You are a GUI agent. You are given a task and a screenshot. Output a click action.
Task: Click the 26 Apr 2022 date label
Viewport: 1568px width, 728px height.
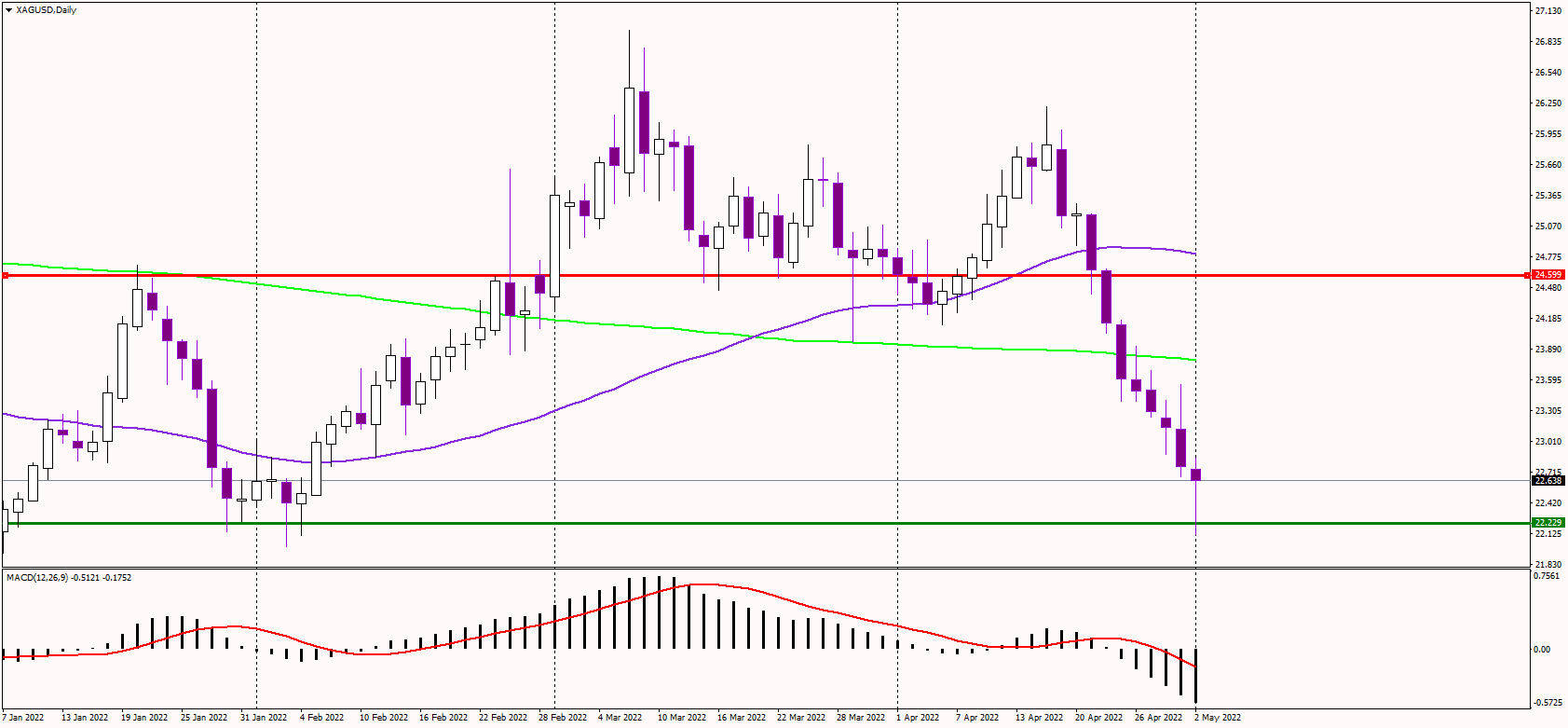click(x=1159, y=718)
